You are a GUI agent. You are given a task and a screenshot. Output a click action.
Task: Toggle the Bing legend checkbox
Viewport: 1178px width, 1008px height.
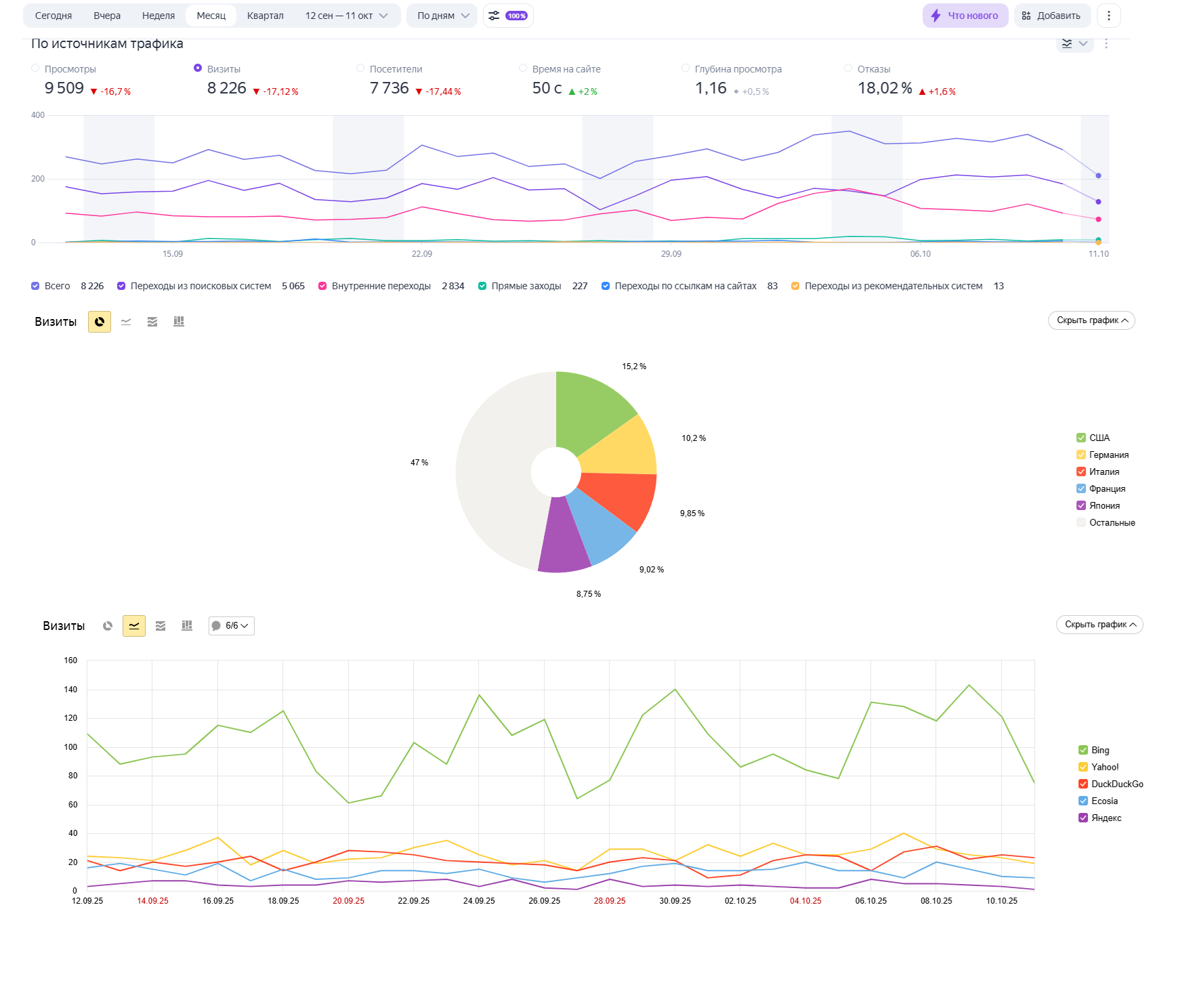pyautogui.click(x=1083, y=750)
